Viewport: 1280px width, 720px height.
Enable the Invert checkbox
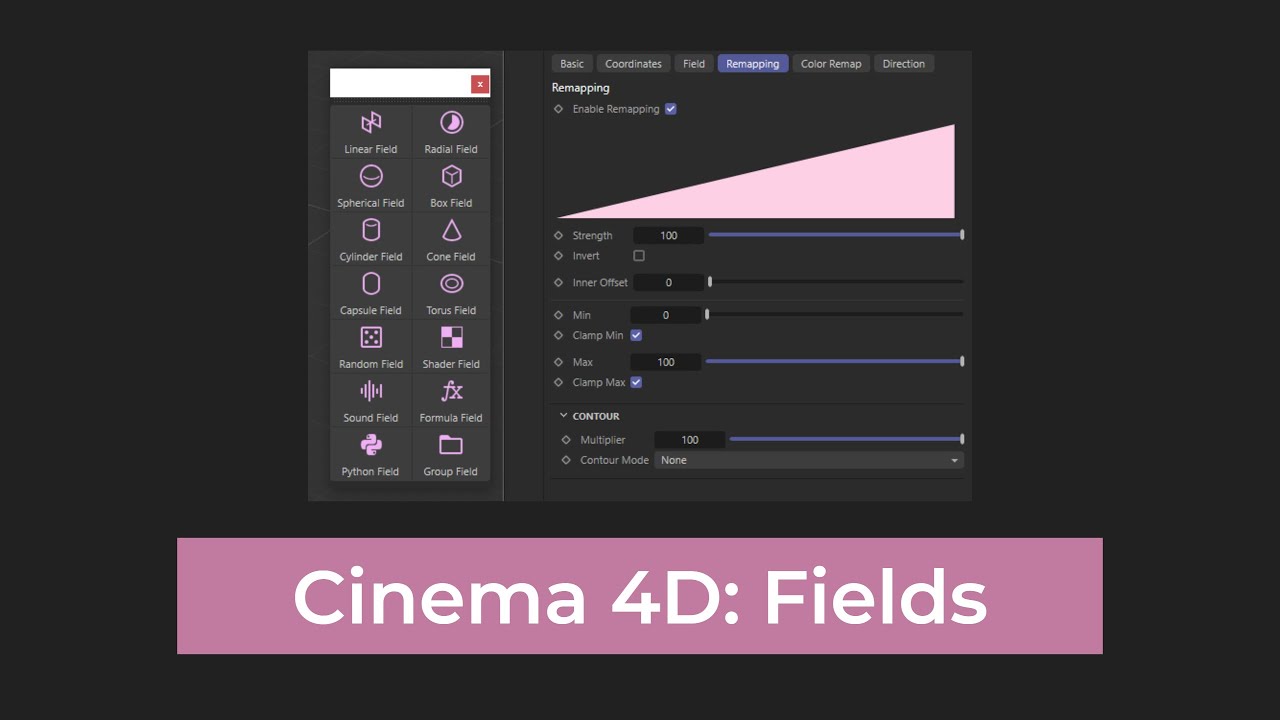[x=639, y=256]
